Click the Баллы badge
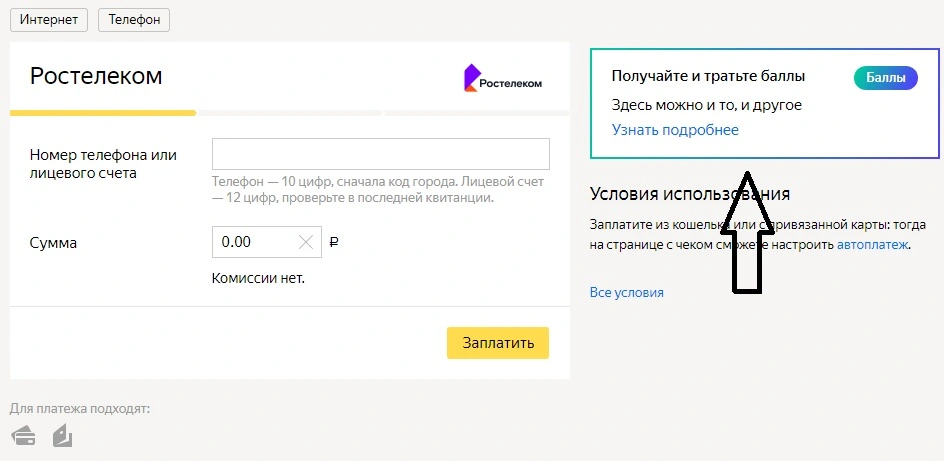Screen dimensions: 944x461 tap(885, 78)
